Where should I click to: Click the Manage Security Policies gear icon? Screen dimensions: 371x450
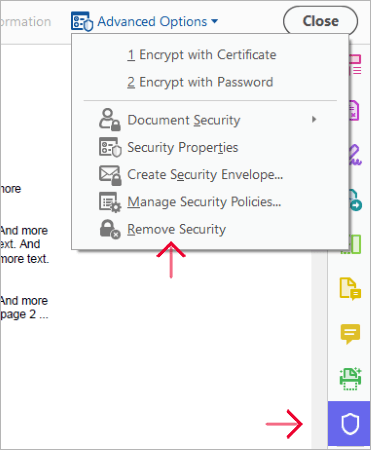coord(110,202)
